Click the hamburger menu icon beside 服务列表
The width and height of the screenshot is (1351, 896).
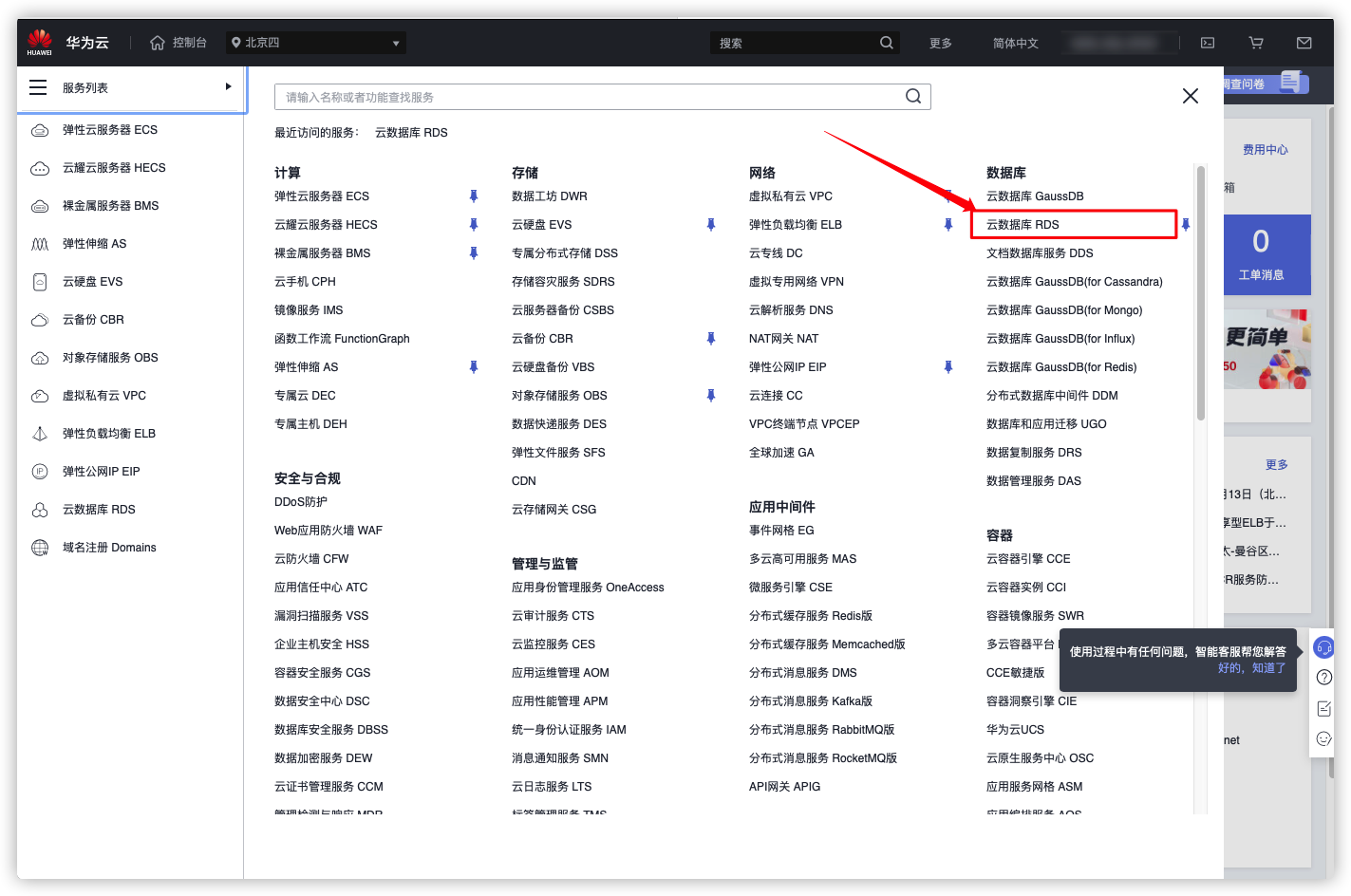[x=38, y=87]
